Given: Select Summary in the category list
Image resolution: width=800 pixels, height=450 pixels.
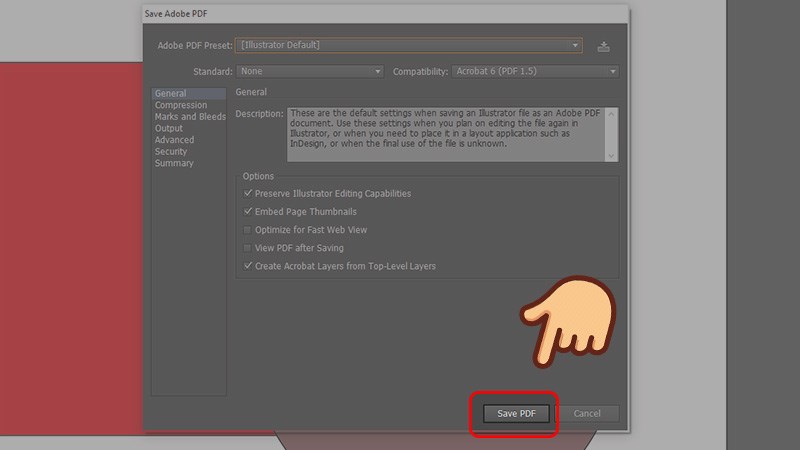Looking at the screenshot, I should [174, 163].
